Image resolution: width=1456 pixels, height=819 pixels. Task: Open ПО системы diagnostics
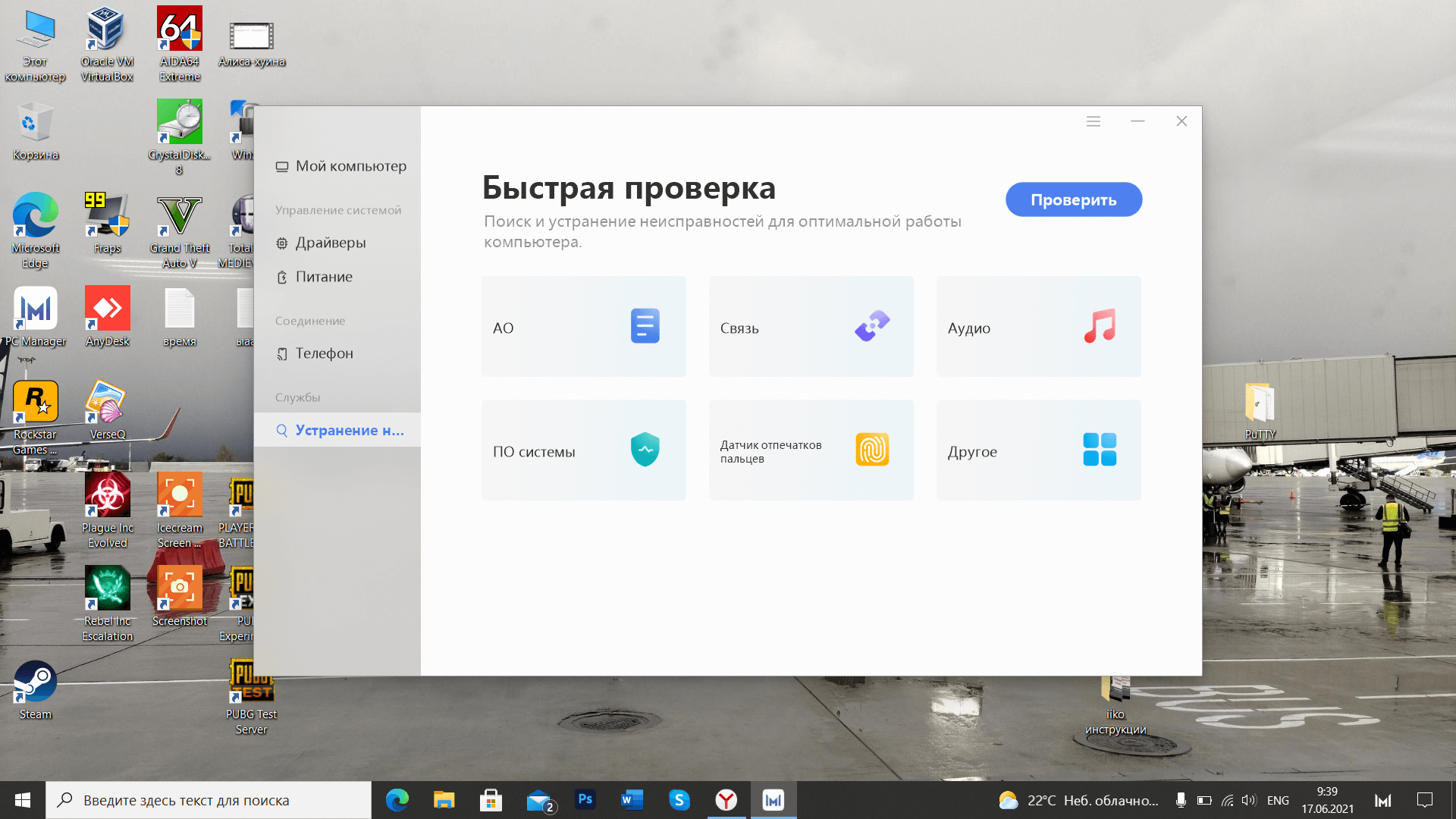click(583, 450)
